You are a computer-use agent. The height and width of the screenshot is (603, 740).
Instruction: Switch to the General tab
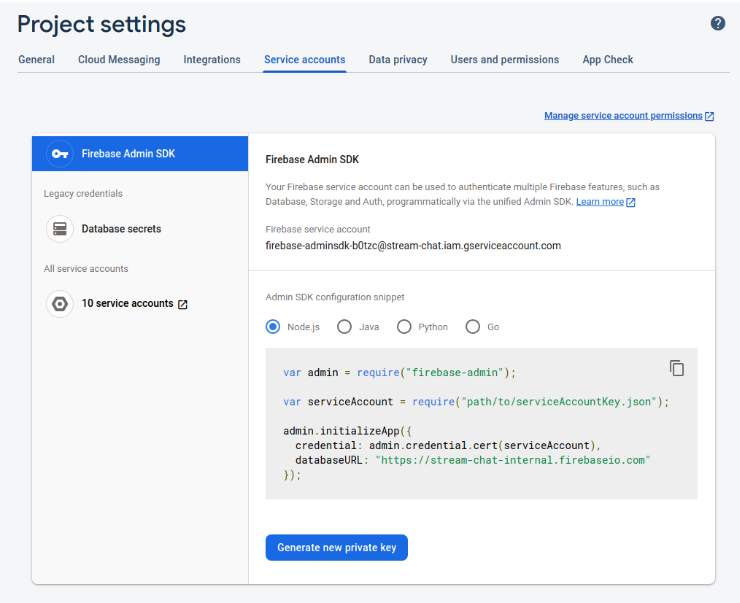pyautogui.click(x=36, y=59)
